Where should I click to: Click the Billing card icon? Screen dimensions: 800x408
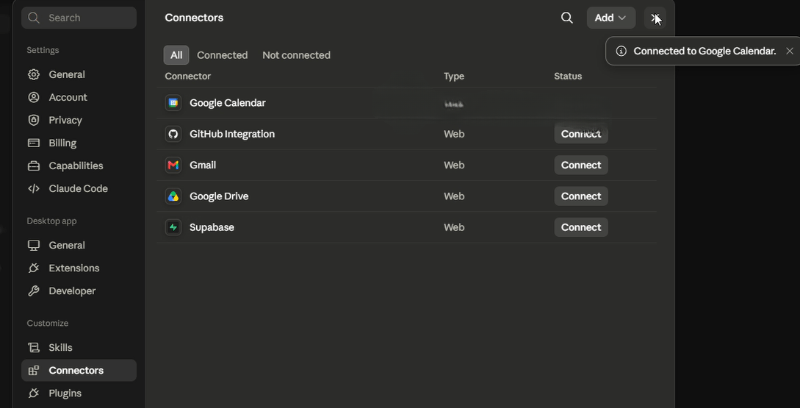[34, 143]
